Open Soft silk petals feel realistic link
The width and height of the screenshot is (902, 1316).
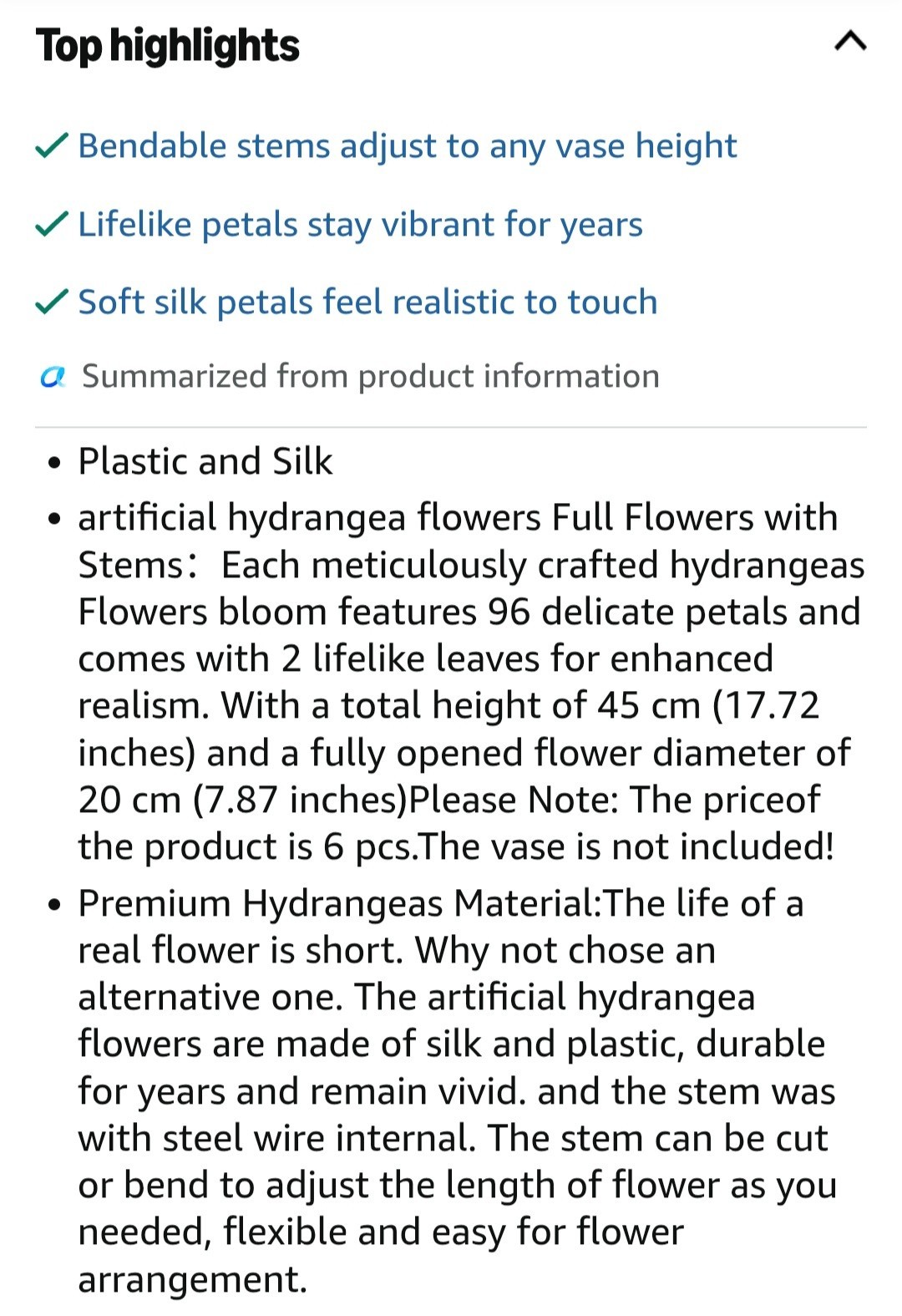(368, 302)
